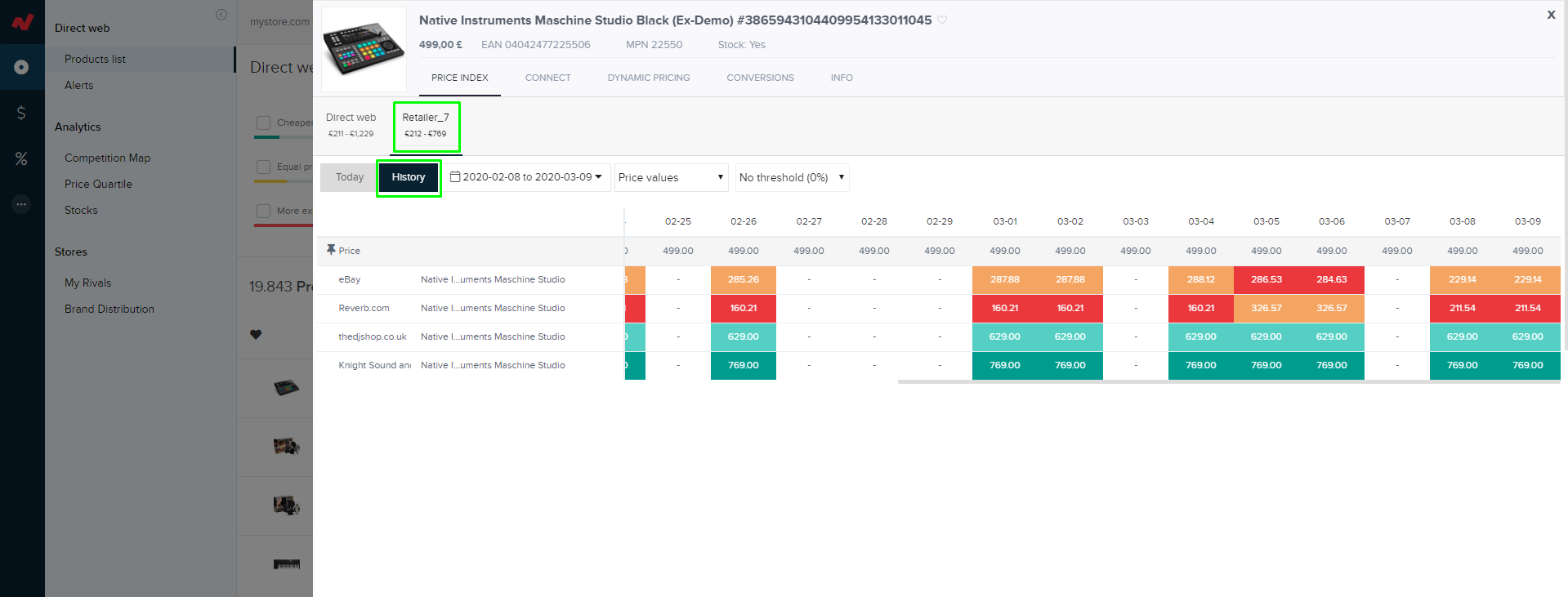Screen dimensions: 1568x597
Task: Switch to the PRICE INDEX tab
Action: pyautogui.click(x=460, y=78)
